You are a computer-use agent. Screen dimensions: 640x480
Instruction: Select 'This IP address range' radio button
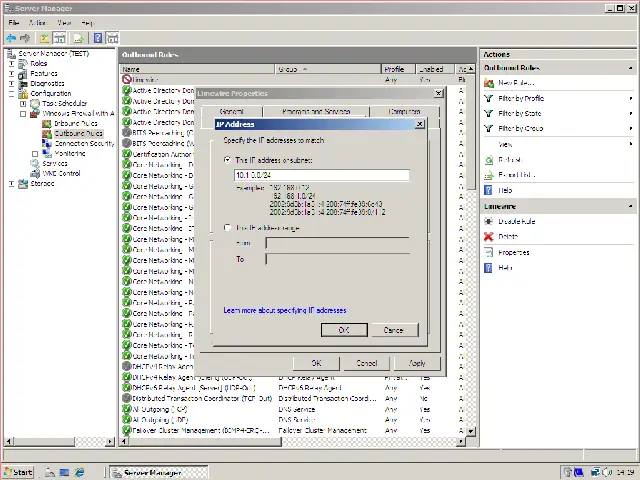227,228
